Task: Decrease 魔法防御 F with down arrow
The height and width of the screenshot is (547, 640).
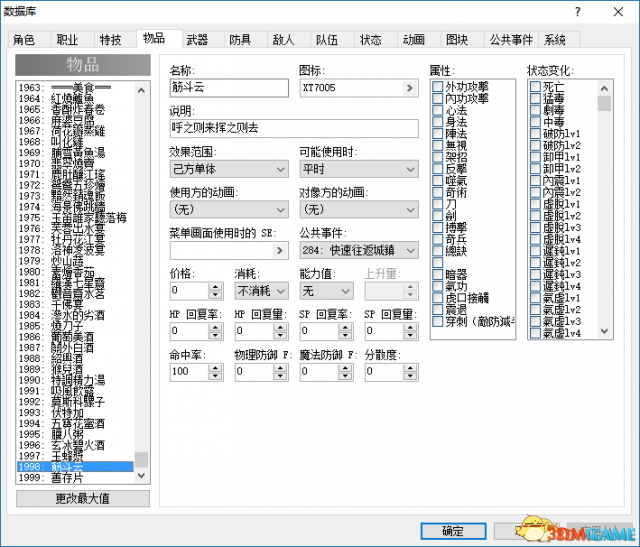Action: [x=345, y=376]
